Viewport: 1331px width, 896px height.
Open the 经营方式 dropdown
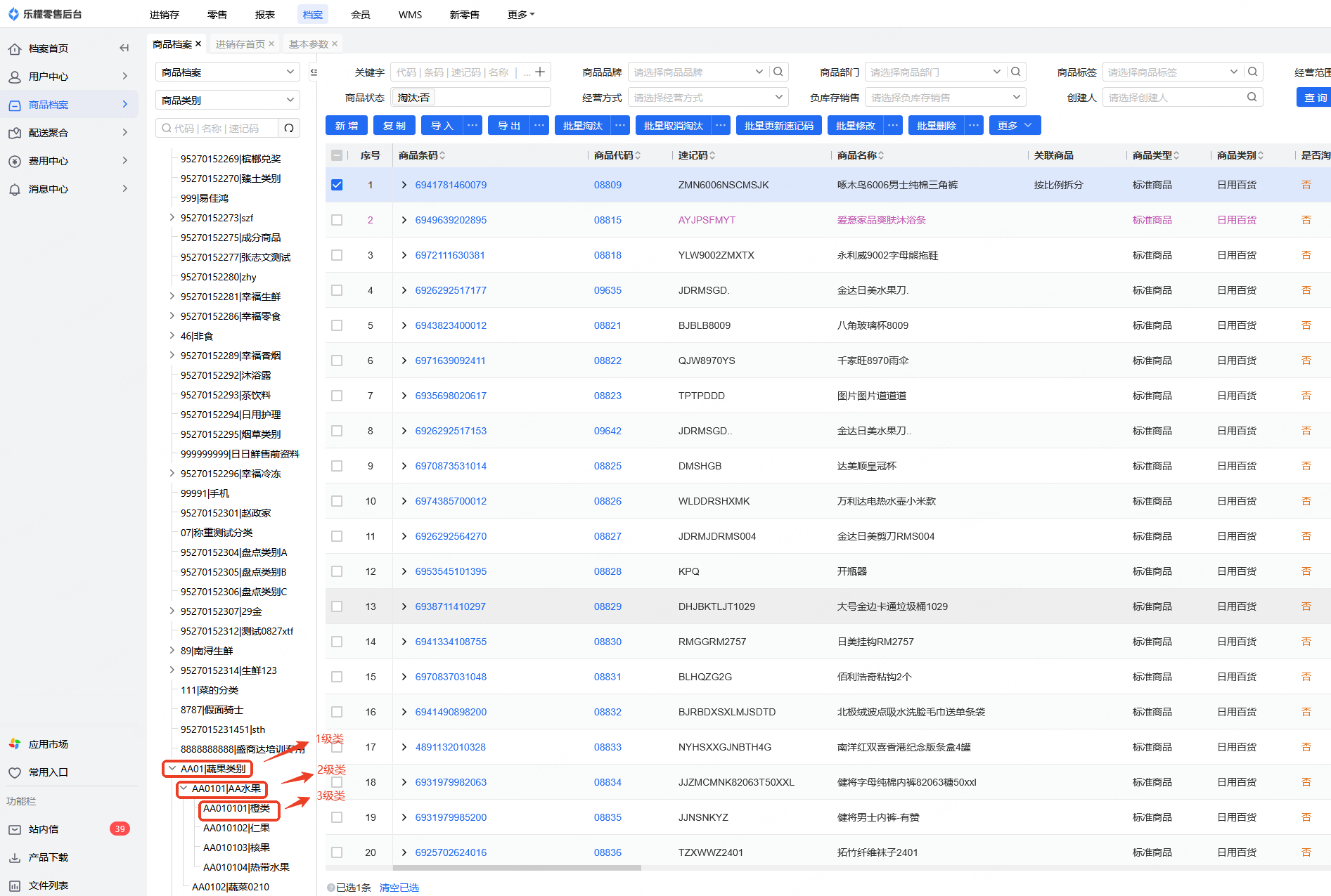[x=707, y=98]
